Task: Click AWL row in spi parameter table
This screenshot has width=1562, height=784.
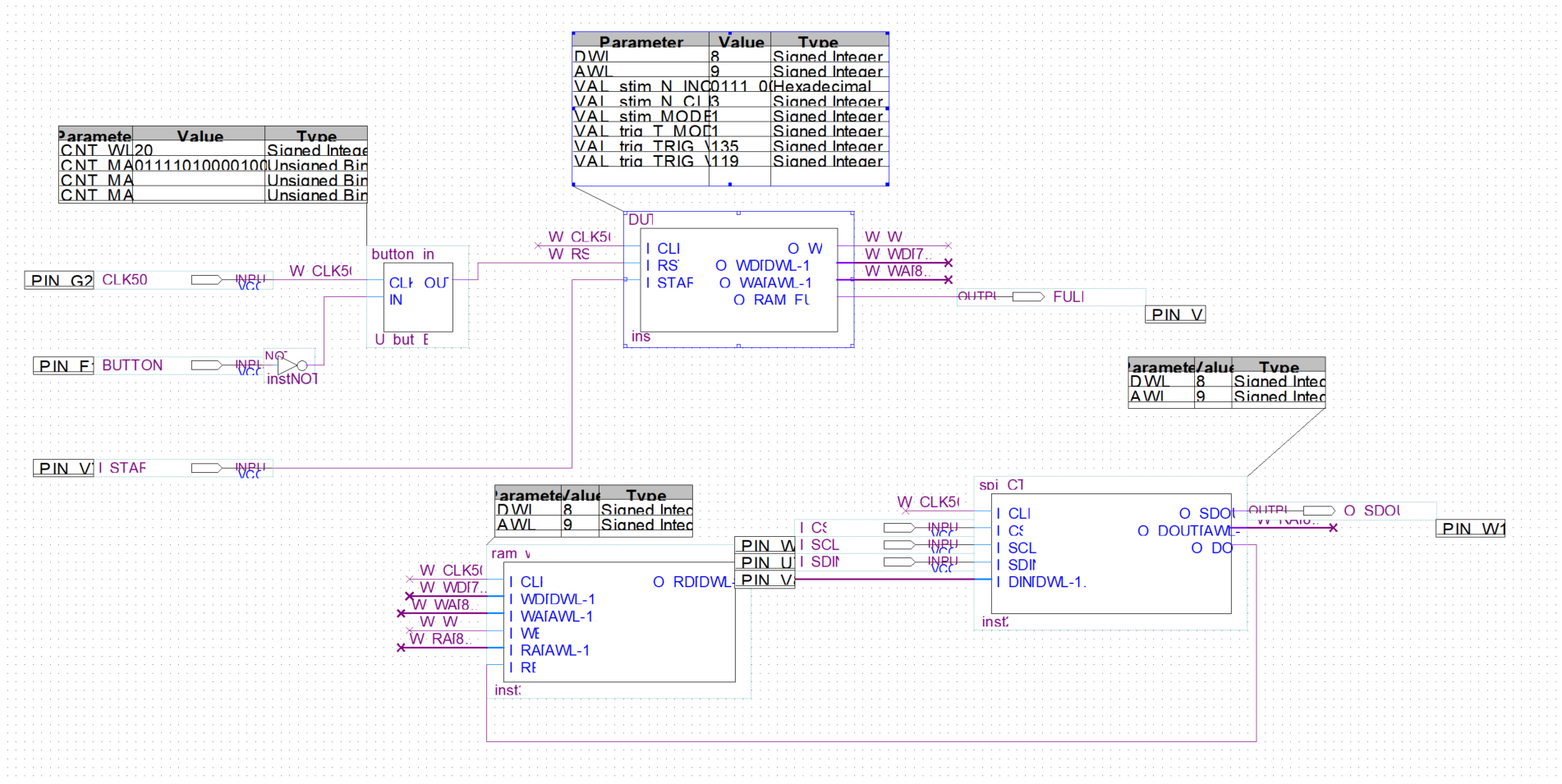Action: pyautogui.click(x=1227, y=397)
